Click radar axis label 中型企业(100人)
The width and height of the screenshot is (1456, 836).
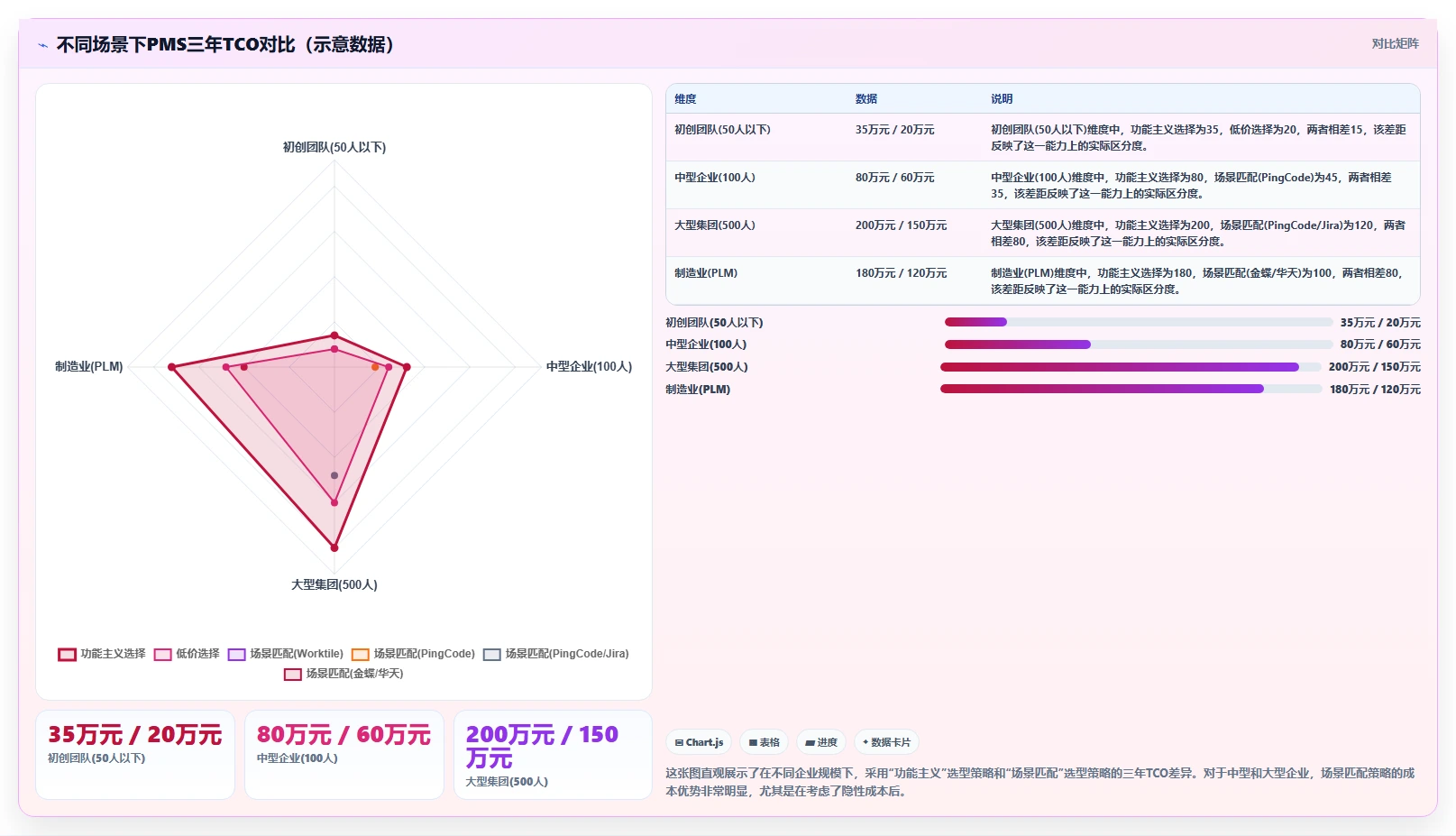(x=589, y=366)
